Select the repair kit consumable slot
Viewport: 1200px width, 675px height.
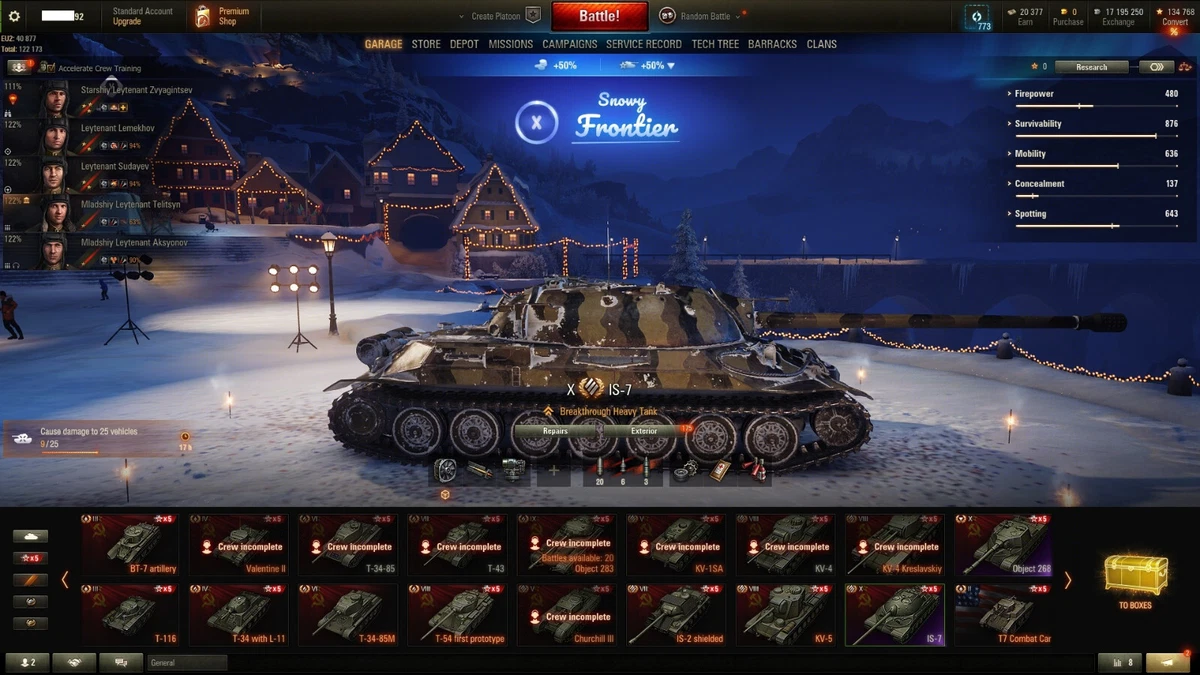pos(685,470)
